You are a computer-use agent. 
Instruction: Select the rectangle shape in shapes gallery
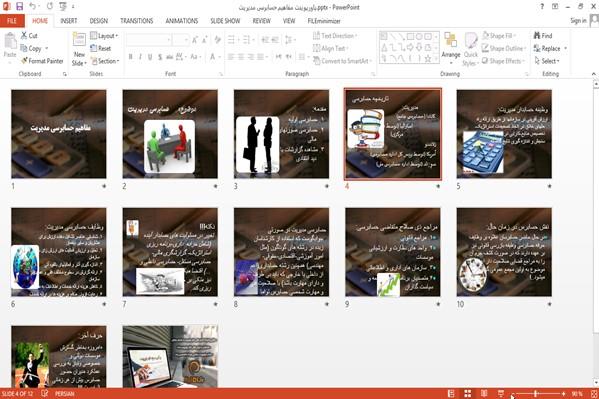tap(410, 36)
